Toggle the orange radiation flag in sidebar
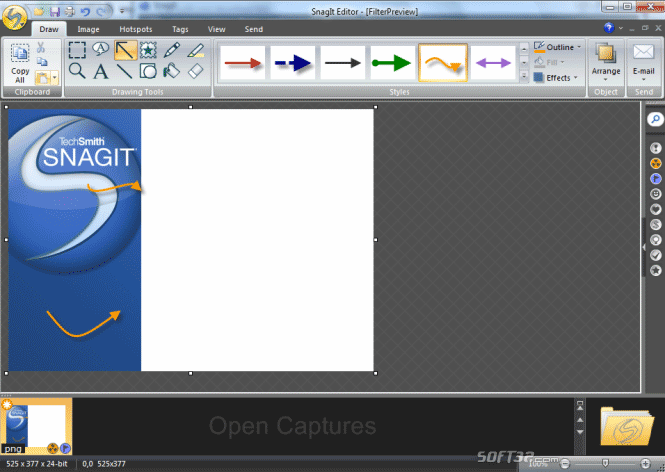This screenshot has width=665, height=472. pyautogui.click(x=656, y=163)
